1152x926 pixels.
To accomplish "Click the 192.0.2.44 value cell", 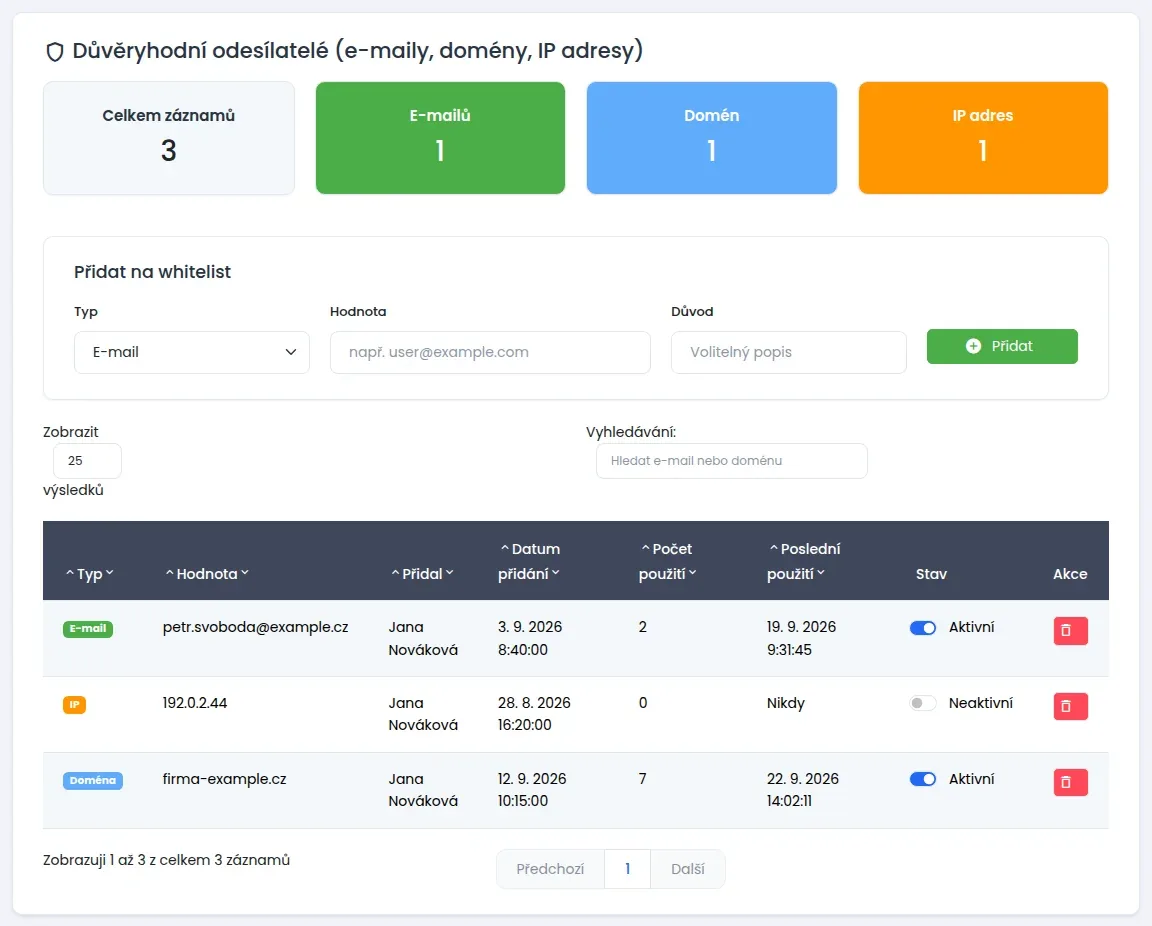I will tap(195, 703).
